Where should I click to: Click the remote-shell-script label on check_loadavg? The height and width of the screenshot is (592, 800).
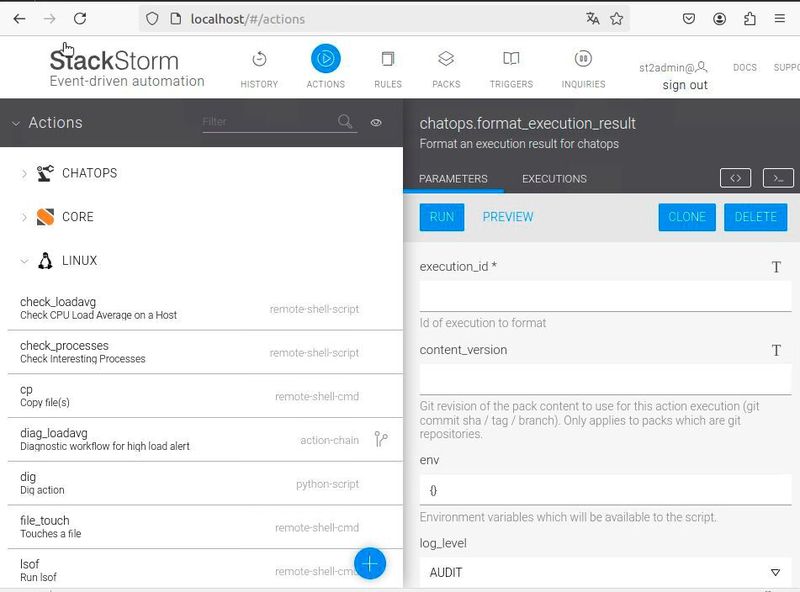(x=314, y=309)
